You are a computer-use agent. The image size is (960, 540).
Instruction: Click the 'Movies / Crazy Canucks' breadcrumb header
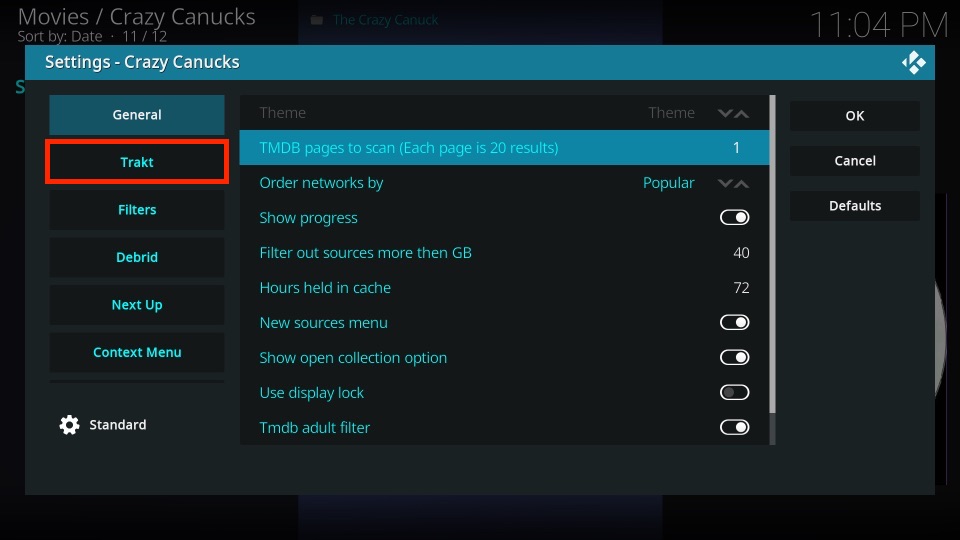(137, 17)
